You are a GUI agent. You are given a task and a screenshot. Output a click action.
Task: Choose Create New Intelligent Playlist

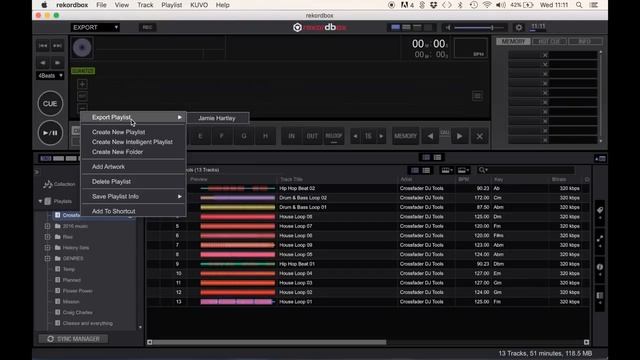[x=132, y=142]
